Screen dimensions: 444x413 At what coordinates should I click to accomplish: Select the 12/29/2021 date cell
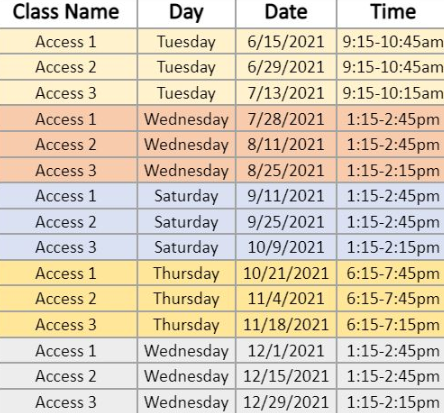(286, 402)
